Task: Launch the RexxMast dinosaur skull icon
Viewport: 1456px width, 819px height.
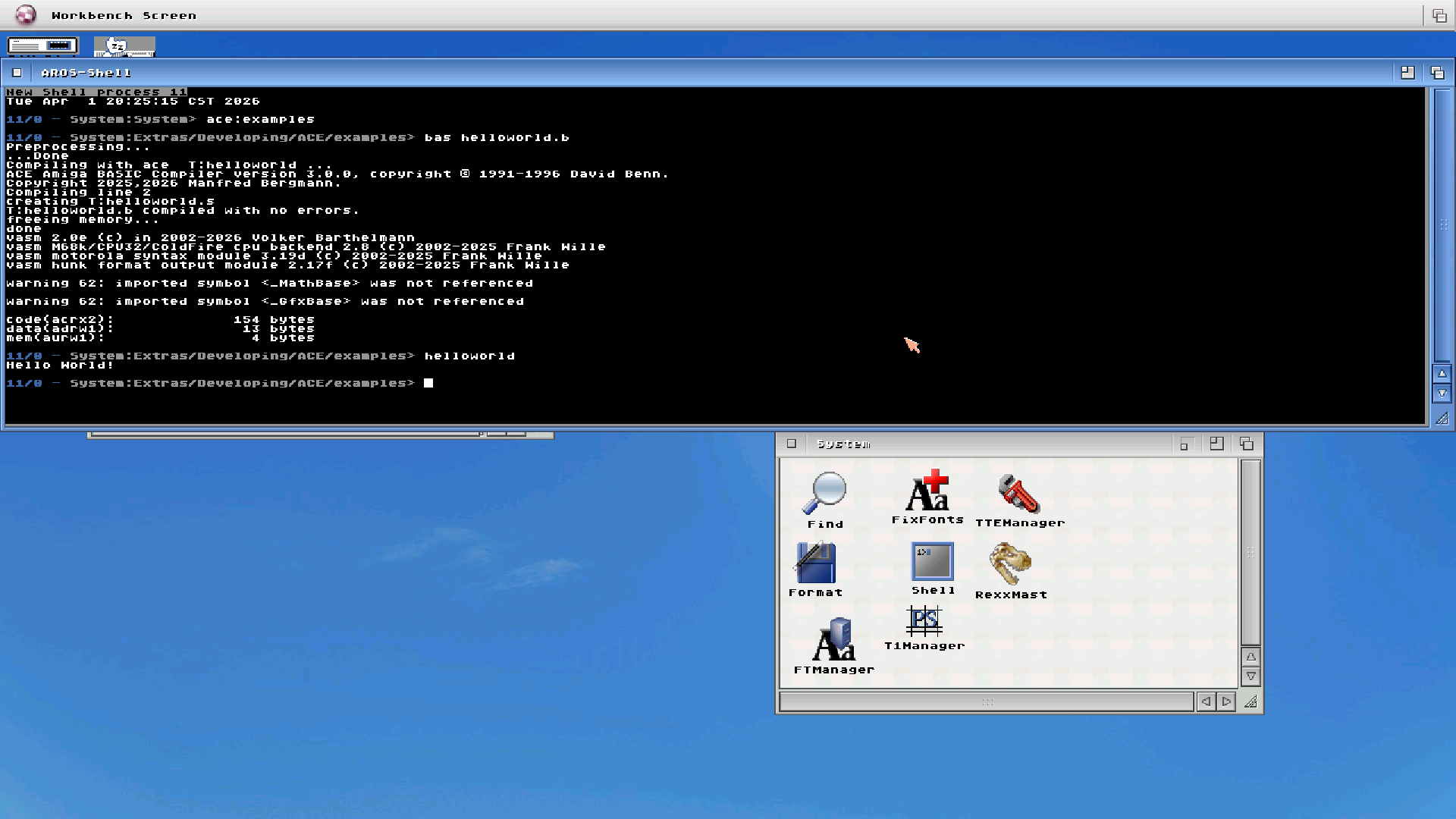Action: coord(1010,565)
